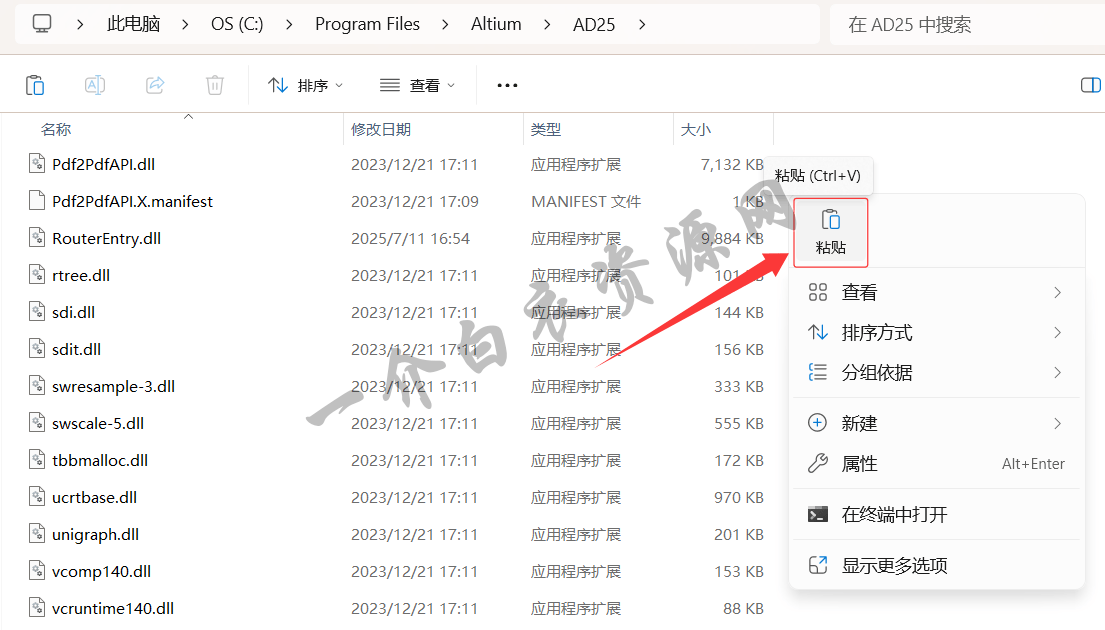Toggle the details pane icon at right

(x=1090, y=85)
